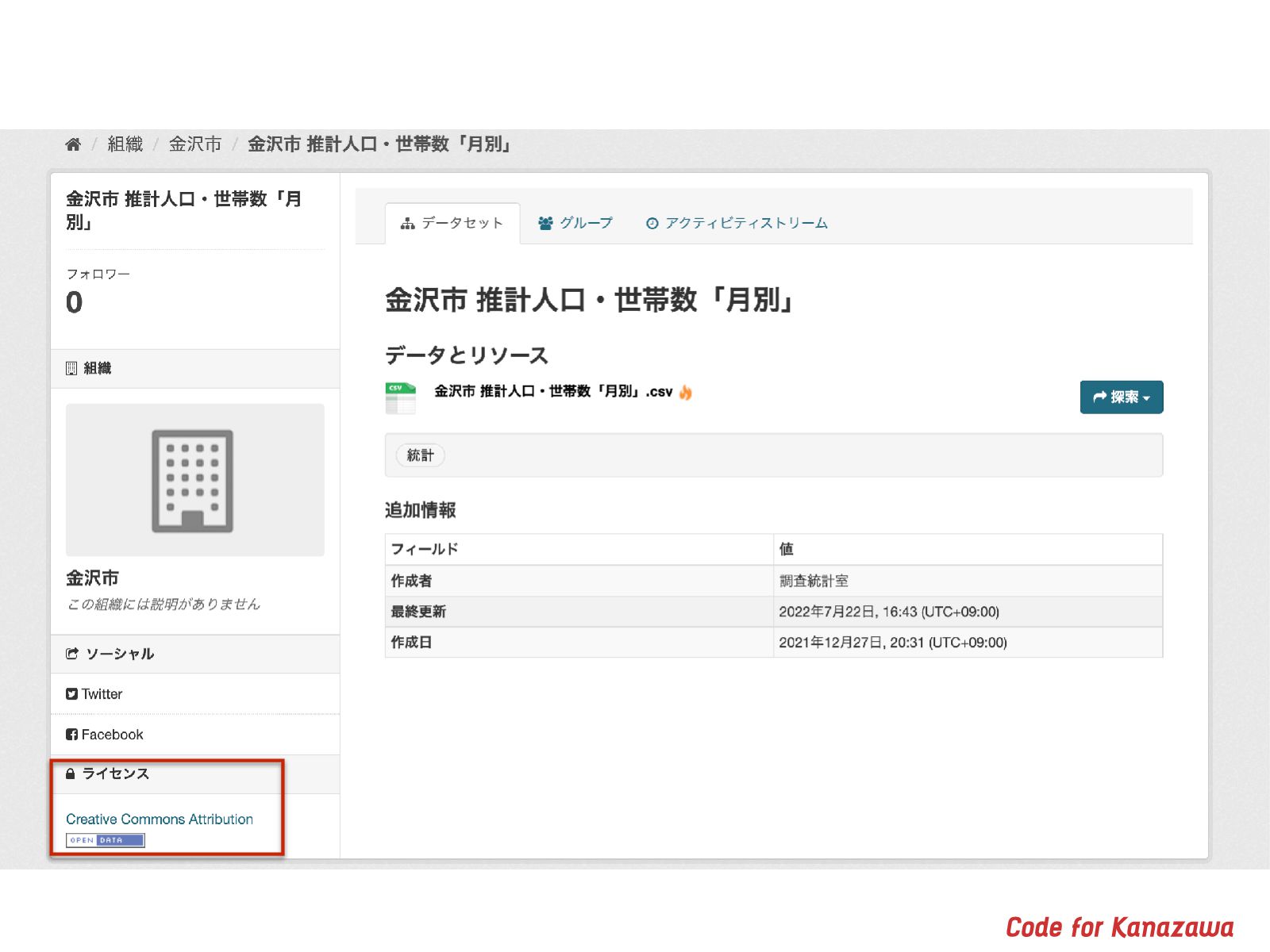Share on Twitter
1270x952 pixels.
pyautogui.click(x=94, y=694)
